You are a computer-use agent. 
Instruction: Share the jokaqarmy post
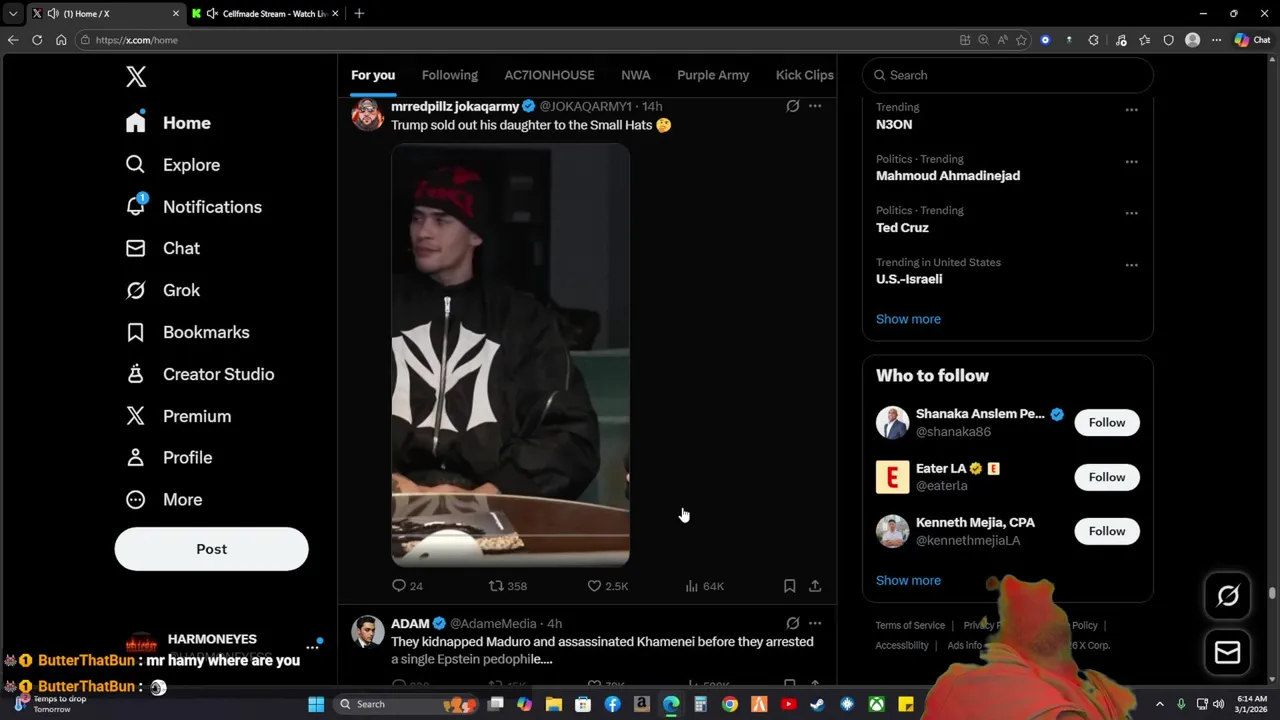click(x=815, y=586)
